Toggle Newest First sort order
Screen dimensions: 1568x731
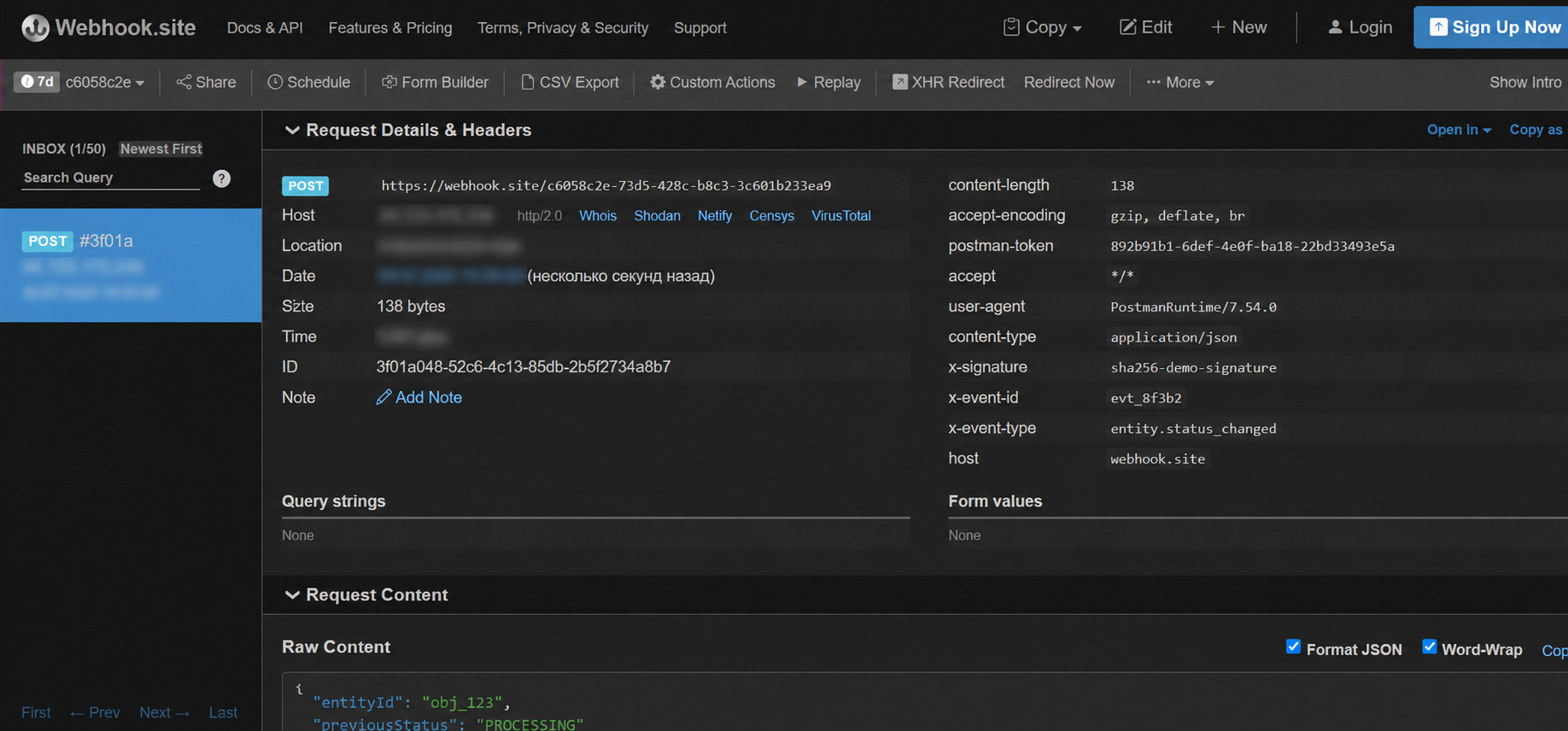pyautogui.click(x=161, y=149)
